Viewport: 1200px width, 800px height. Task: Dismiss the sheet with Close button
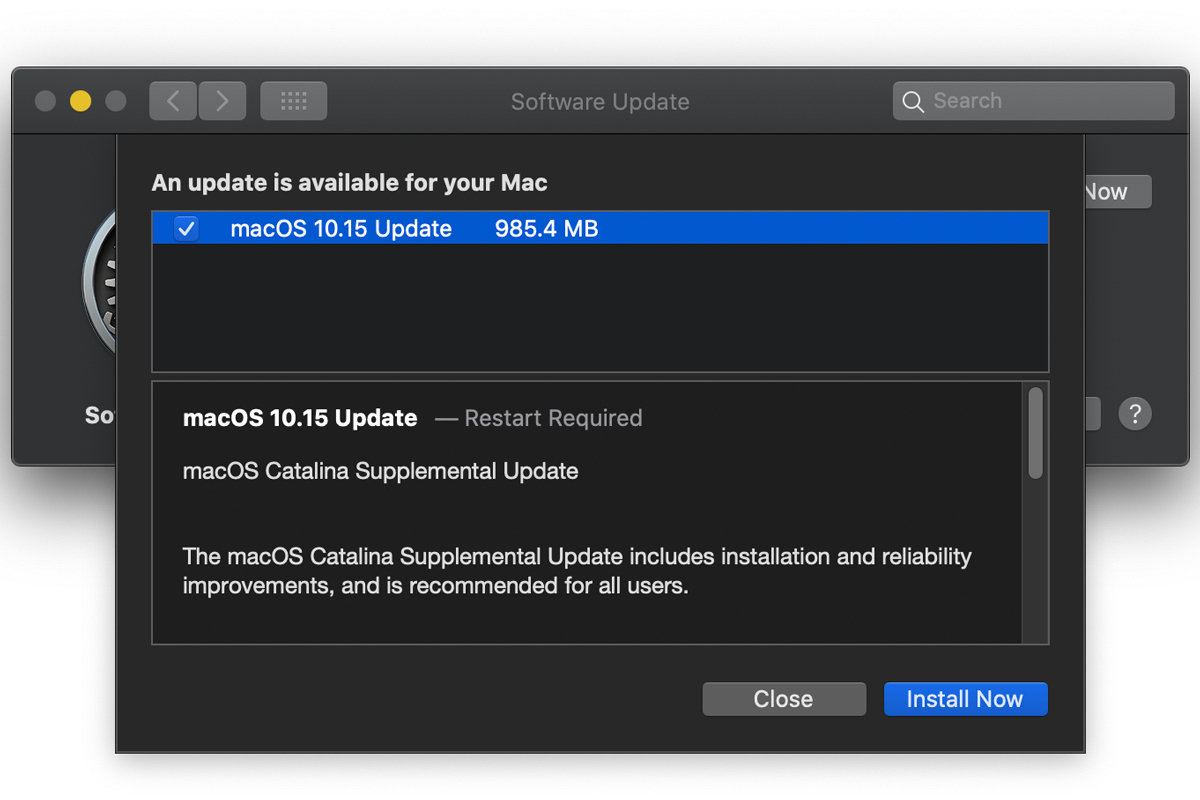pos(784,699)
